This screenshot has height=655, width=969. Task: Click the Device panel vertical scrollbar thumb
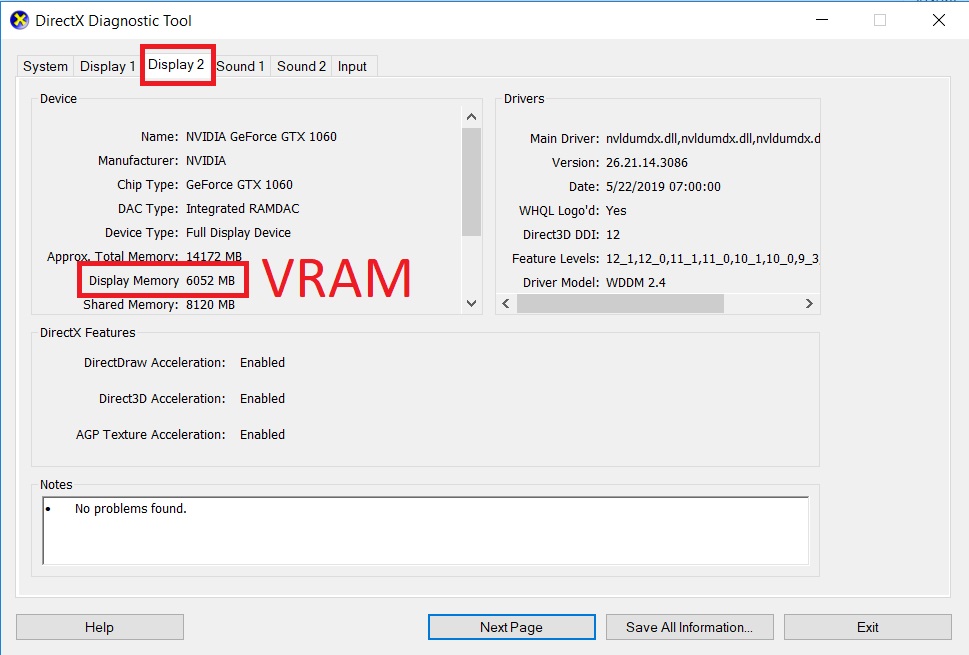coord(472,182)
